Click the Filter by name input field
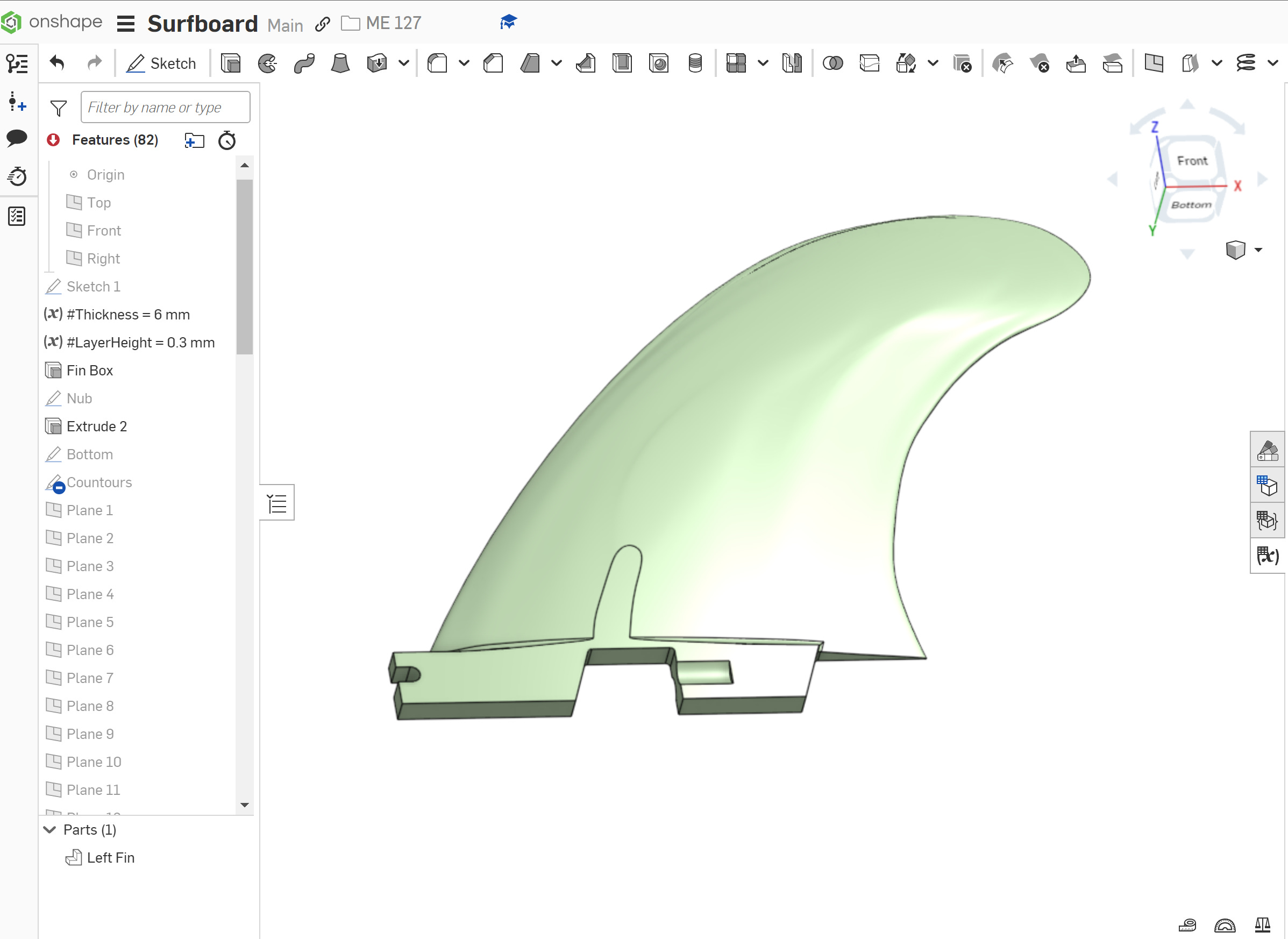Image resolution: width=1288 pixels, height=939 pixels. pyautogui.click(x=165, y=108)
